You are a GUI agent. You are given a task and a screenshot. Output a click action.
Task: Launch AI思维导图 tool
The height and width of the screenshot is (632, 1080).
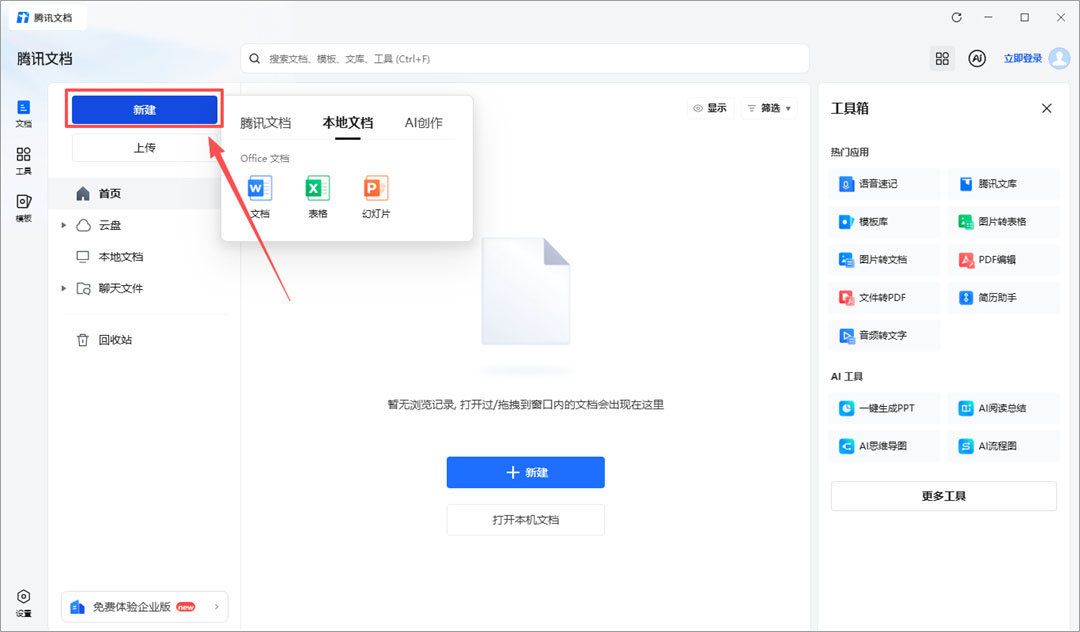coord(884,446)
